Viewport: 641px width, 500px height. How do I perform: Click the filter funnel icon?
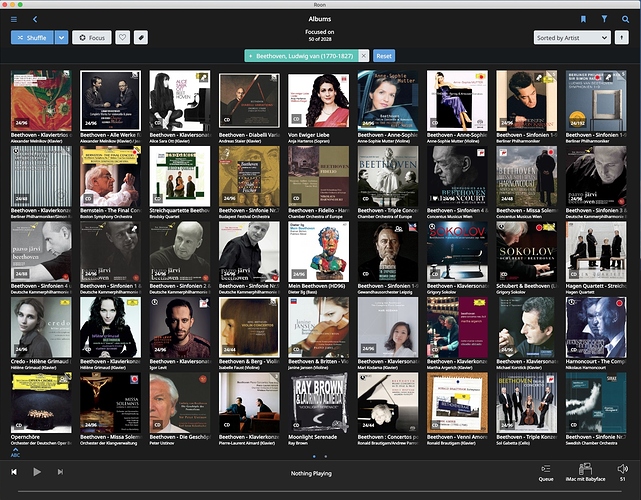604,19
